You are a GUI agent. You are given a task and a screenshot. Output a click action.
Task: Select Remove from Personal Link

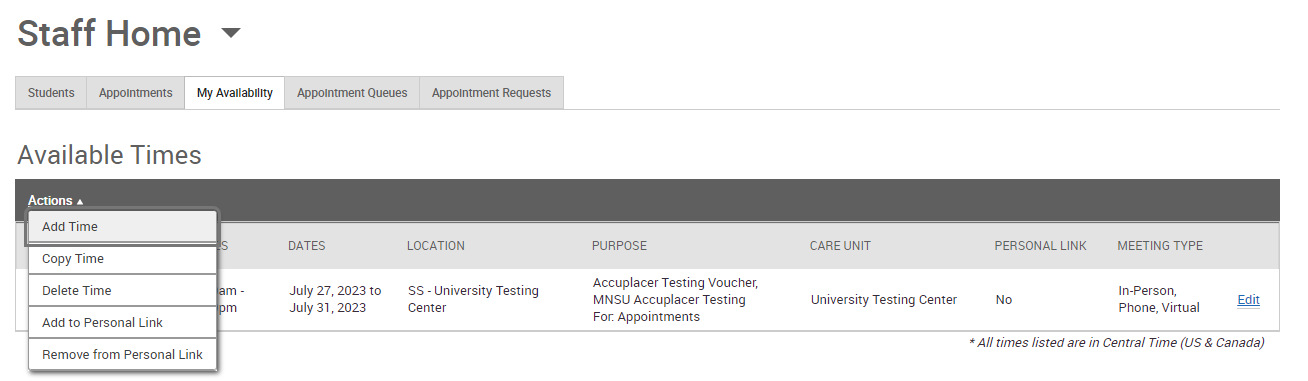pos(123,355)
